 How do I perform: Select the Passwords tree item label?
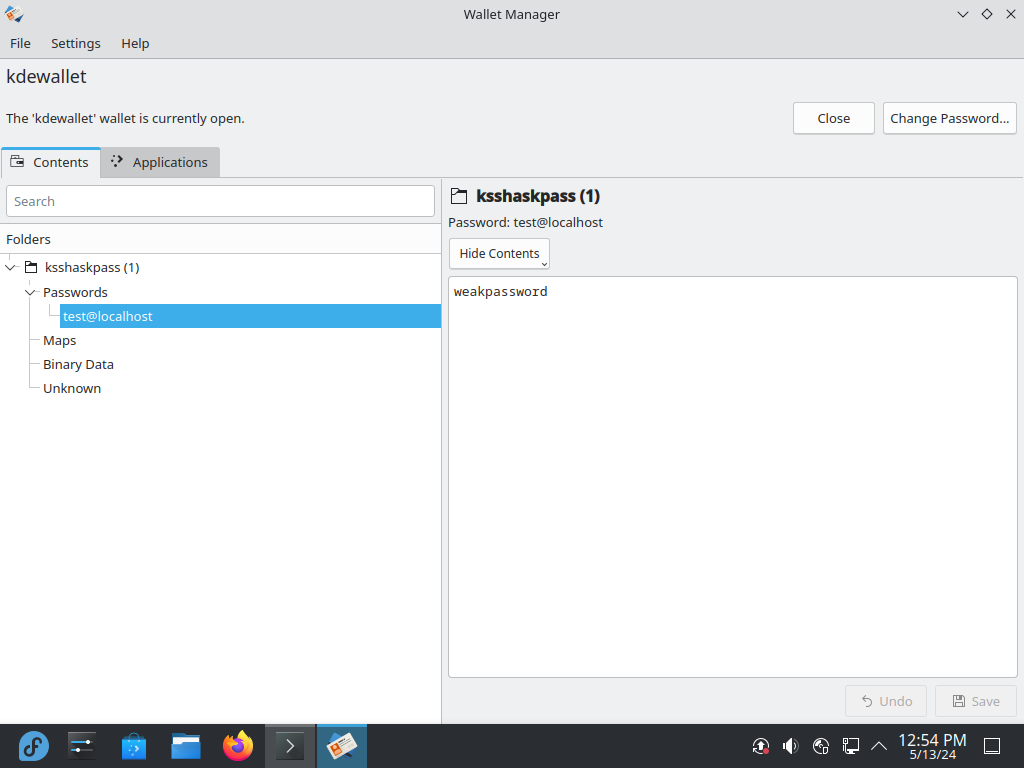click(x=75, y=292)
